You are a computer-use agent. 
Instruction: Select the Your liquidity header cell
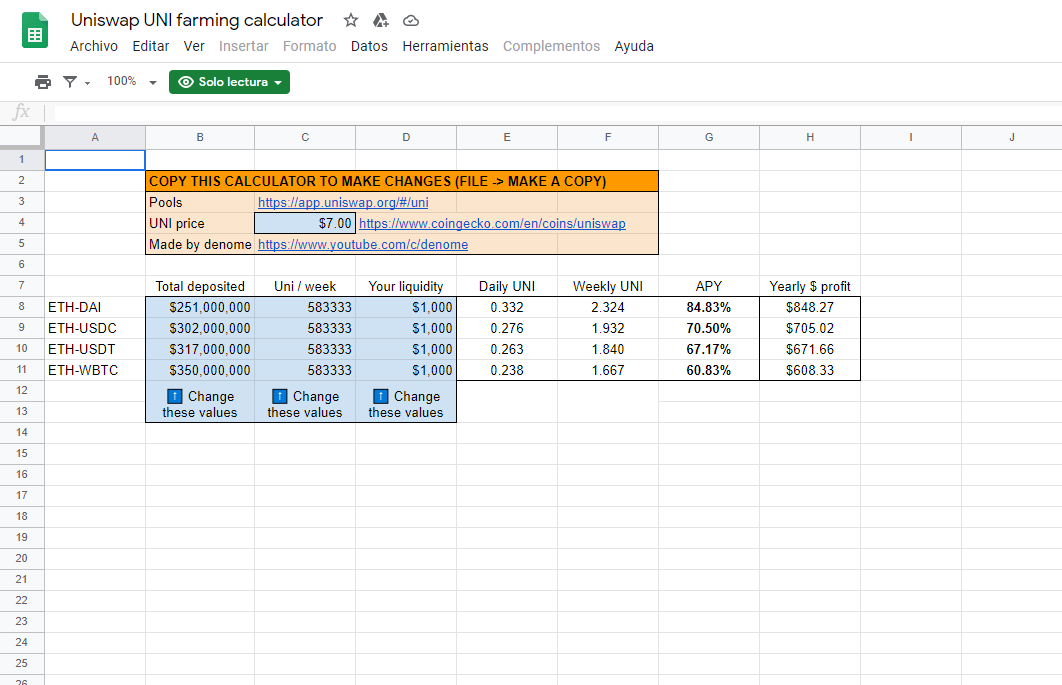pos(406,286)
